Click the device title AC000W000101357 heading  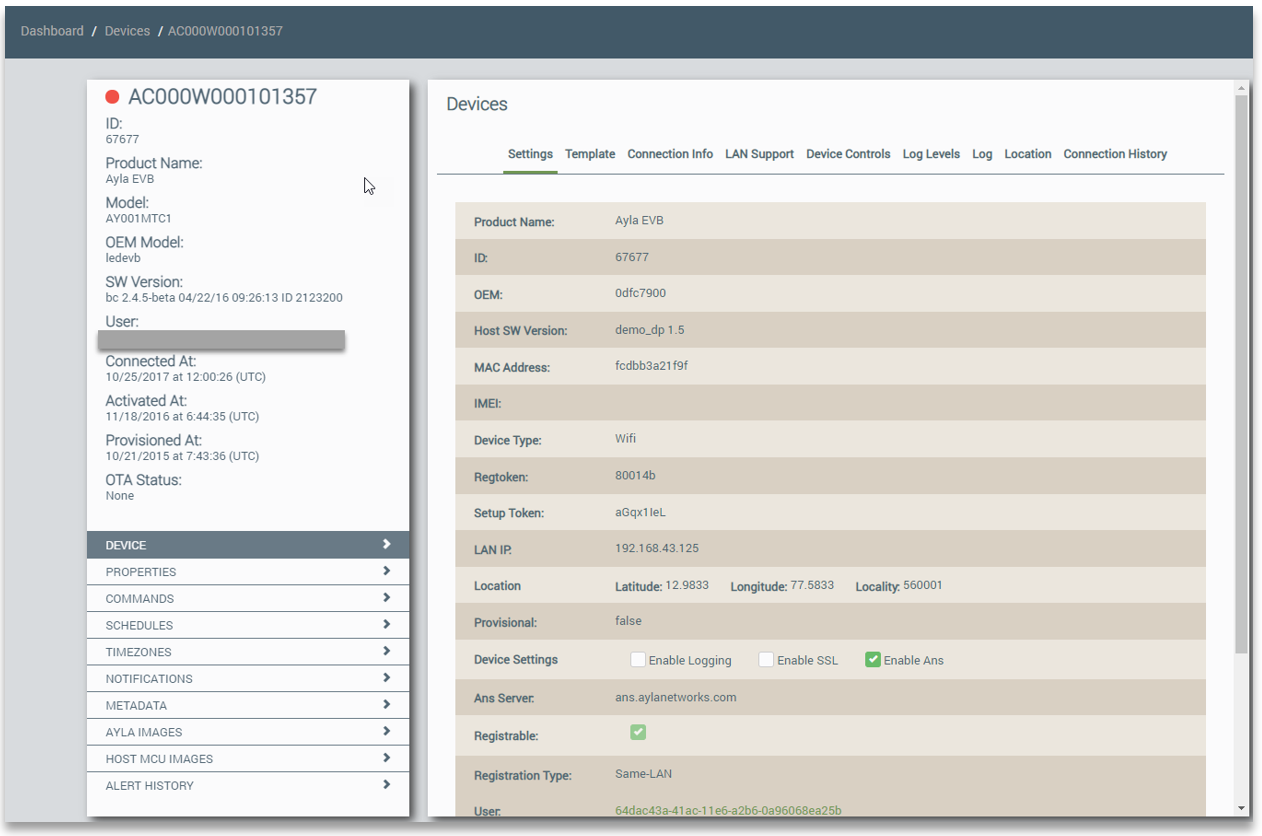coord(223,97)
